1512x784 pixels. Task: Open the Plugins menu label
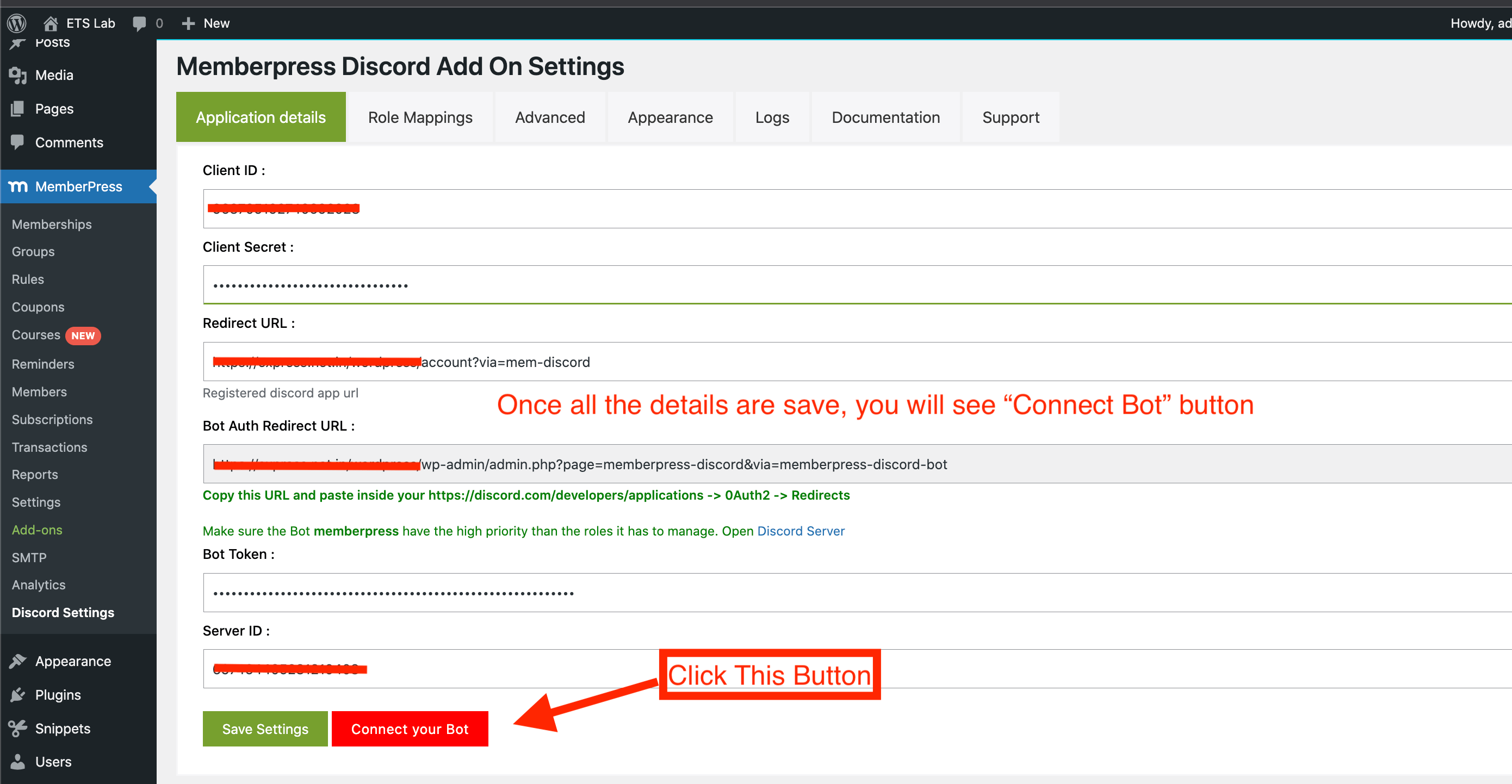pos(58,695)
